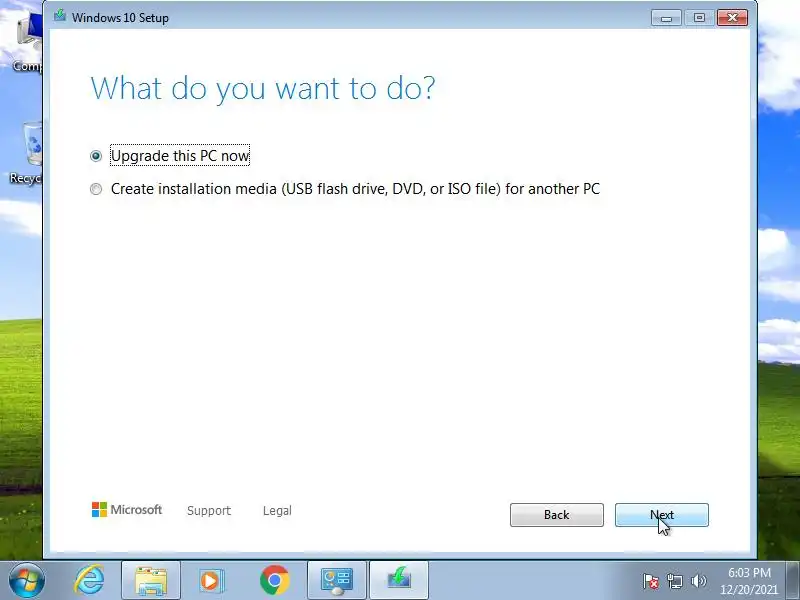
Task: Launch Windows Media Player from taskbar
Action: pos(210,580)
